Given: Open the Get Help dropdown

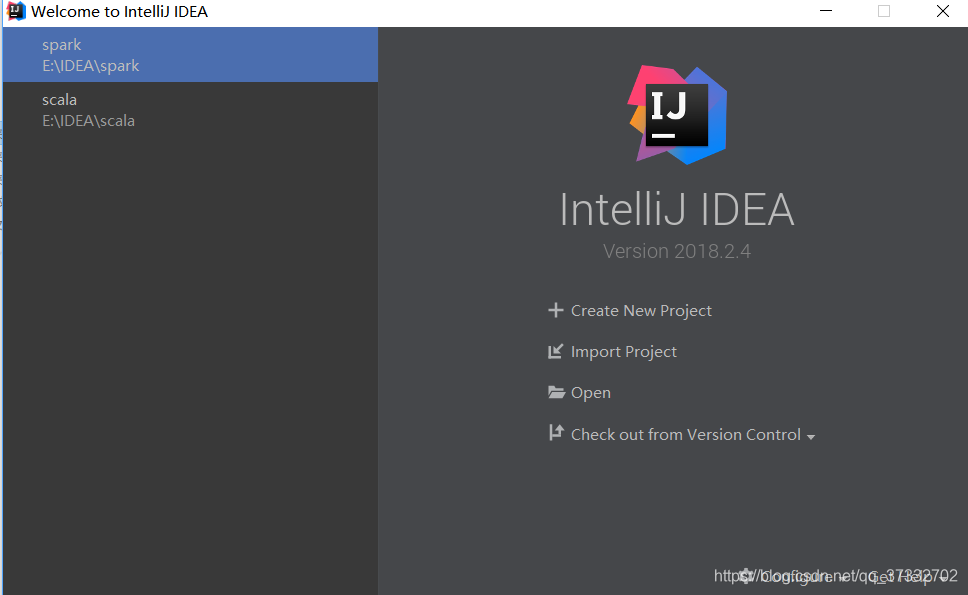Looking at the screenshot, I should [x=909, y=576].
